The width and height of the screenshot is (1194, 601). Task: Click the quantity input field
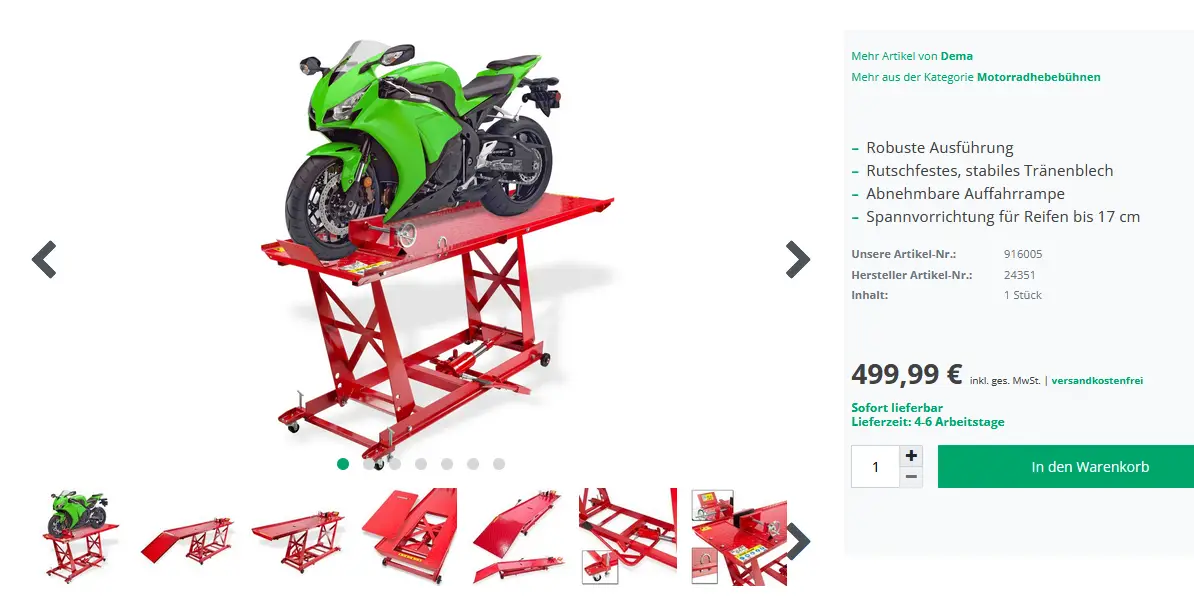pyautogui.click(x=876, y=467)
